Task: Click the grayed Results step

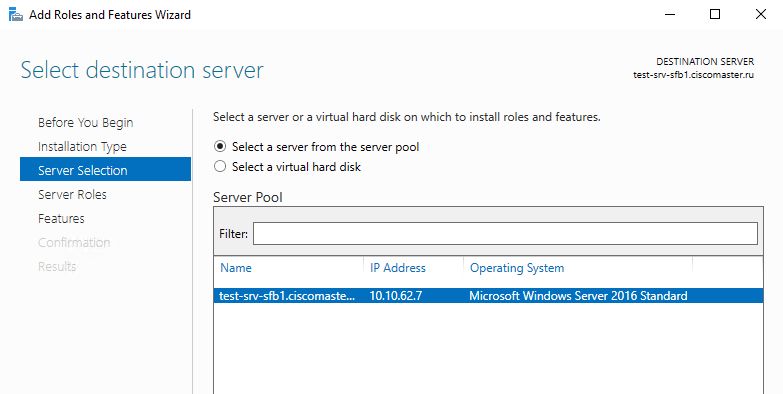Action: click(x=57, y=267)
